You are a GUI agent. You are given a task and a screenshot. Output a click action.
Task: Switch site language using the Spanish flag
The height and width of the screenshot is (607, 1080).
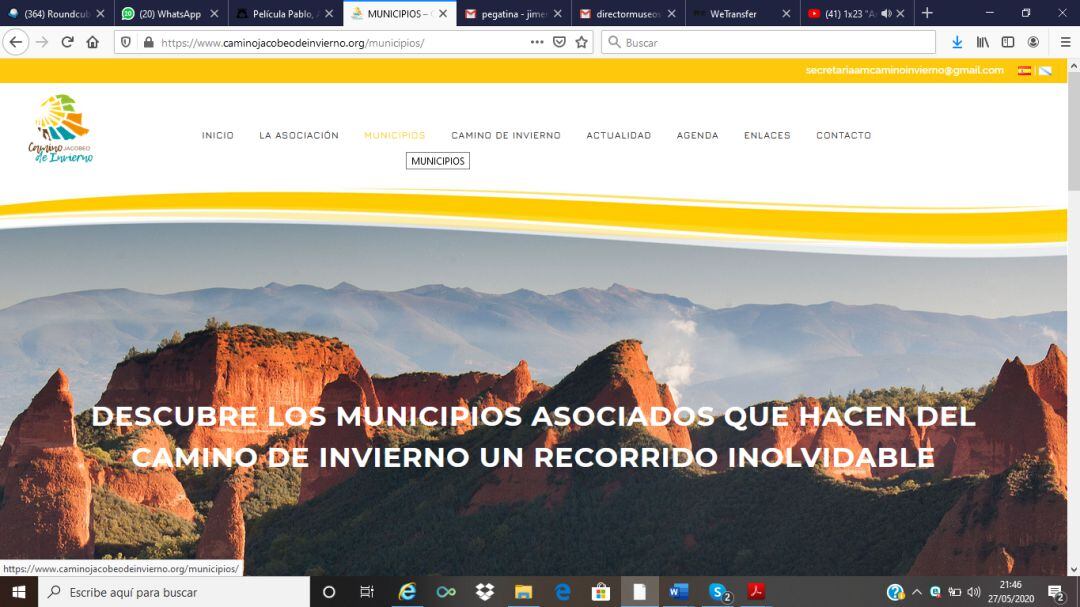click(x=1023, y=70)
